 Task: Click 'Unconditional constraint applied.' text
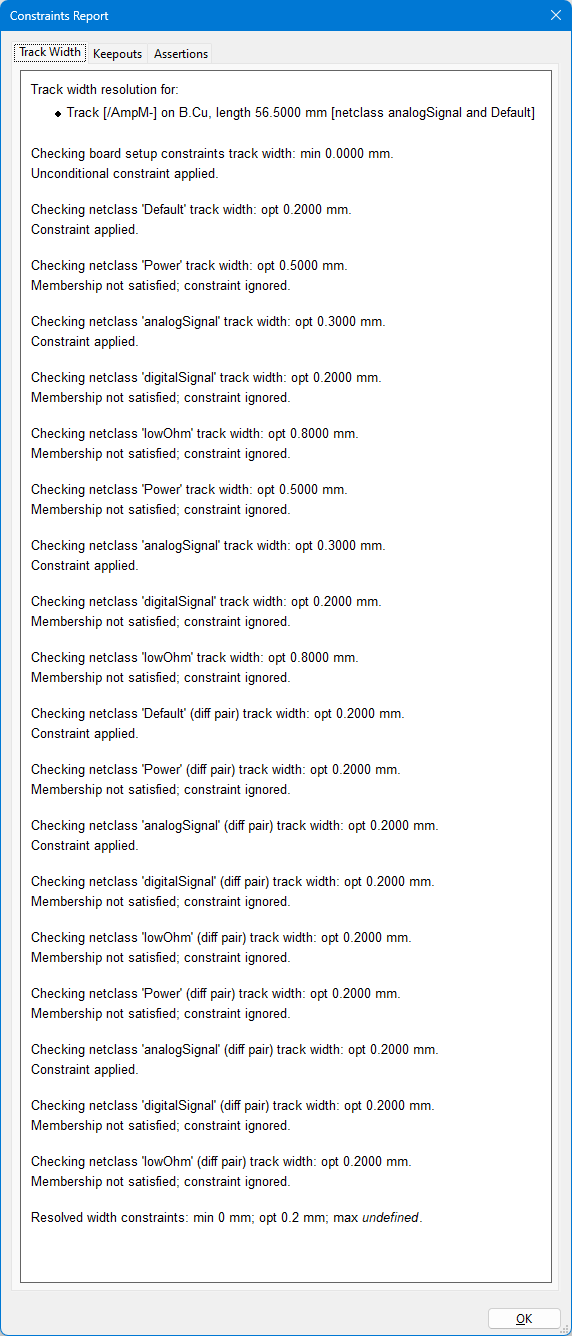tap(125, 173)
